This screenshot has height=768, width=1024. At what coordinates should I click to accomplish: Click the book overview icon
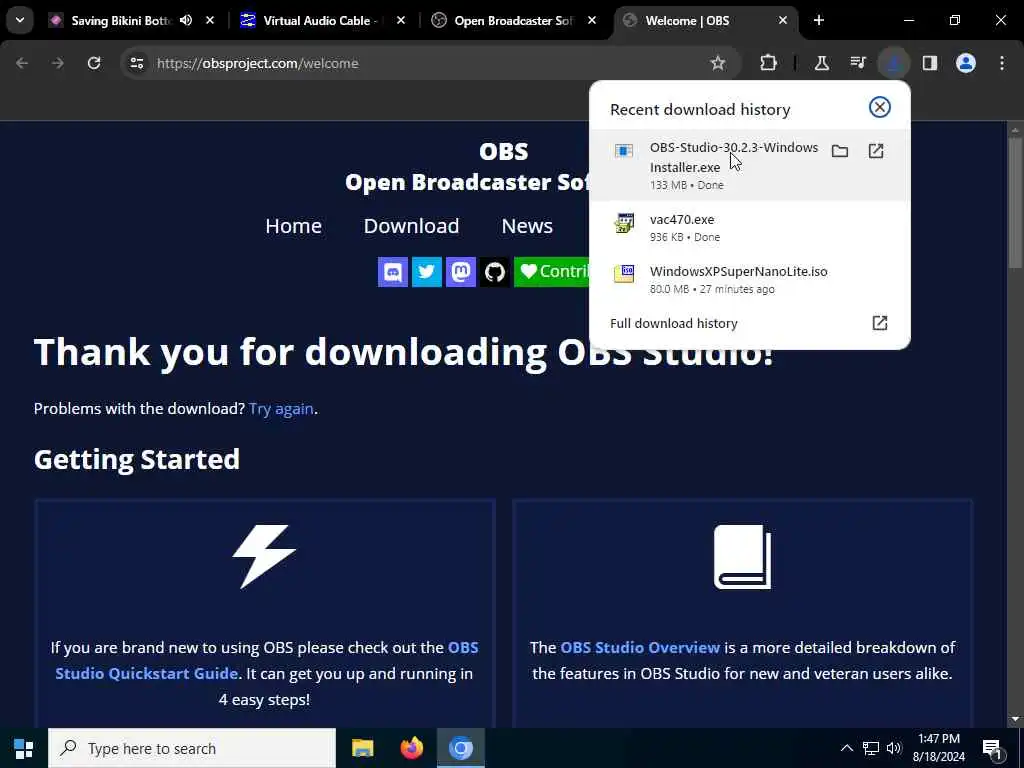click(x=742, y=556)
